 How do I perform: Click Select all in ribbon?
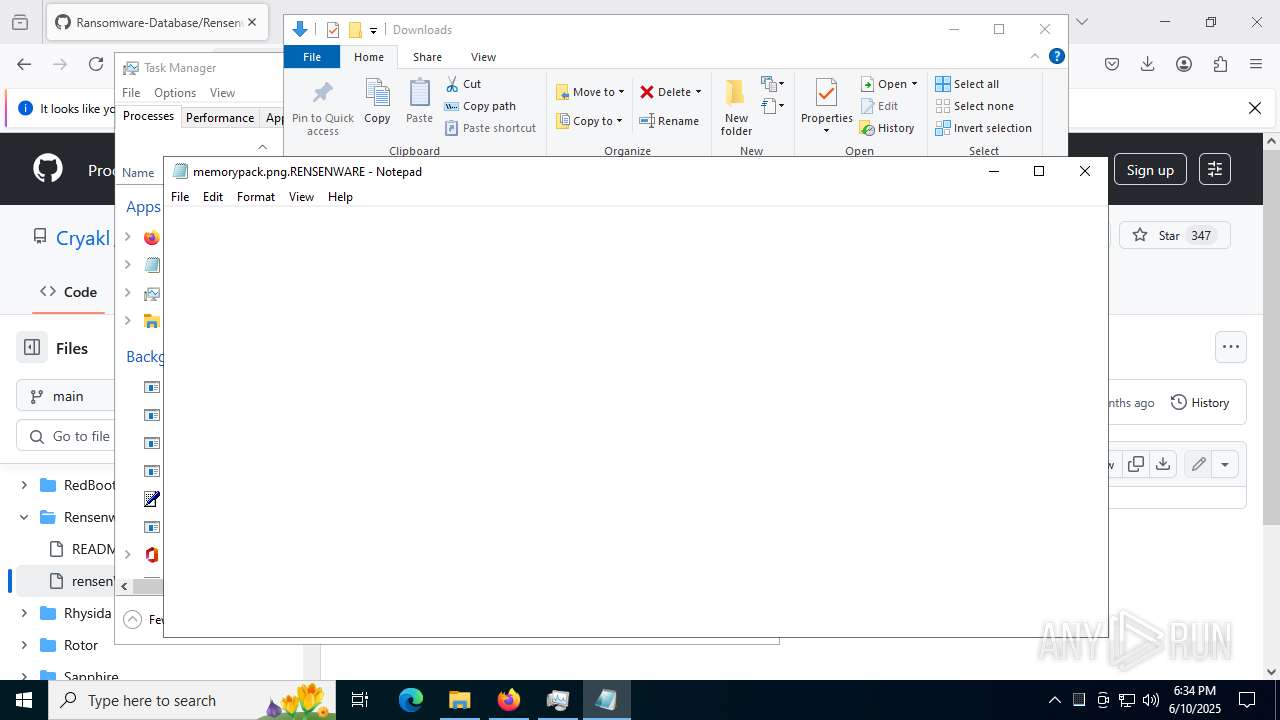(967, 84)
